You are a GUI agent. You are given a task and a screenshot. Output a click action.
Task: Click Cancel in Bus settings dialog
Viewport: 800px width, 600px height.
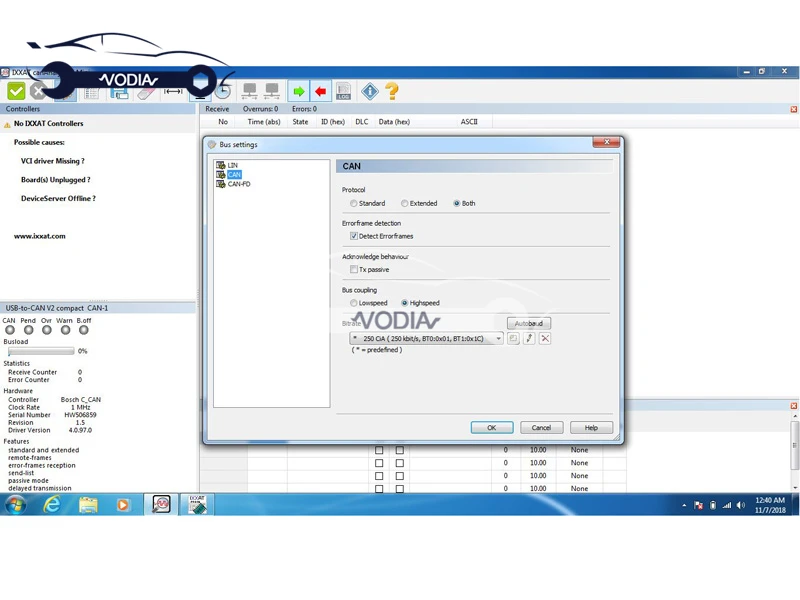click(x=541, y=428)
